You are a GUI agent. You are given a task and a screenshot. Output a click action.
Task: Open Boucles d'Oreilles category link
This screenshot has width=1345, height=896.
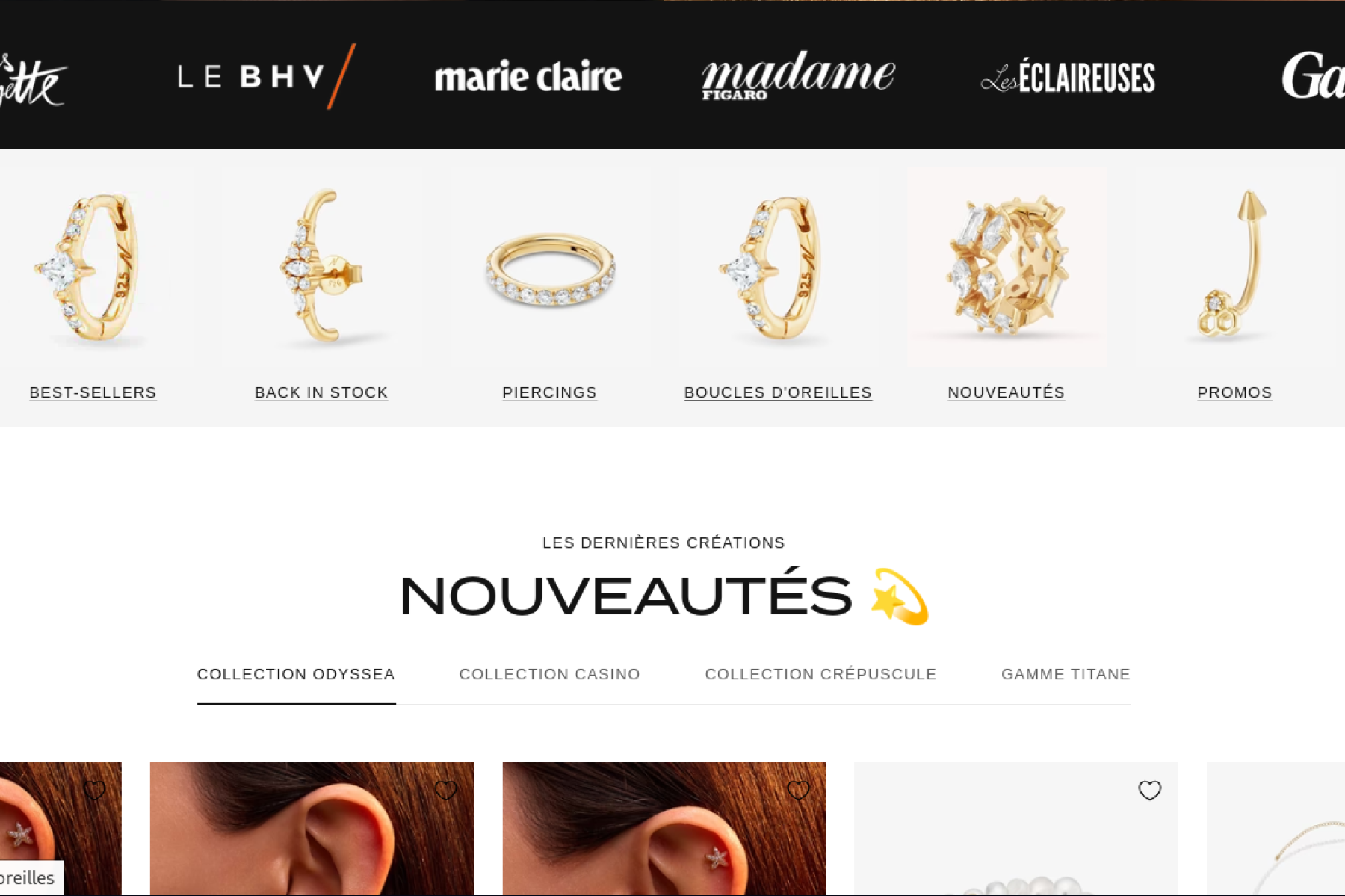point(778,392)
